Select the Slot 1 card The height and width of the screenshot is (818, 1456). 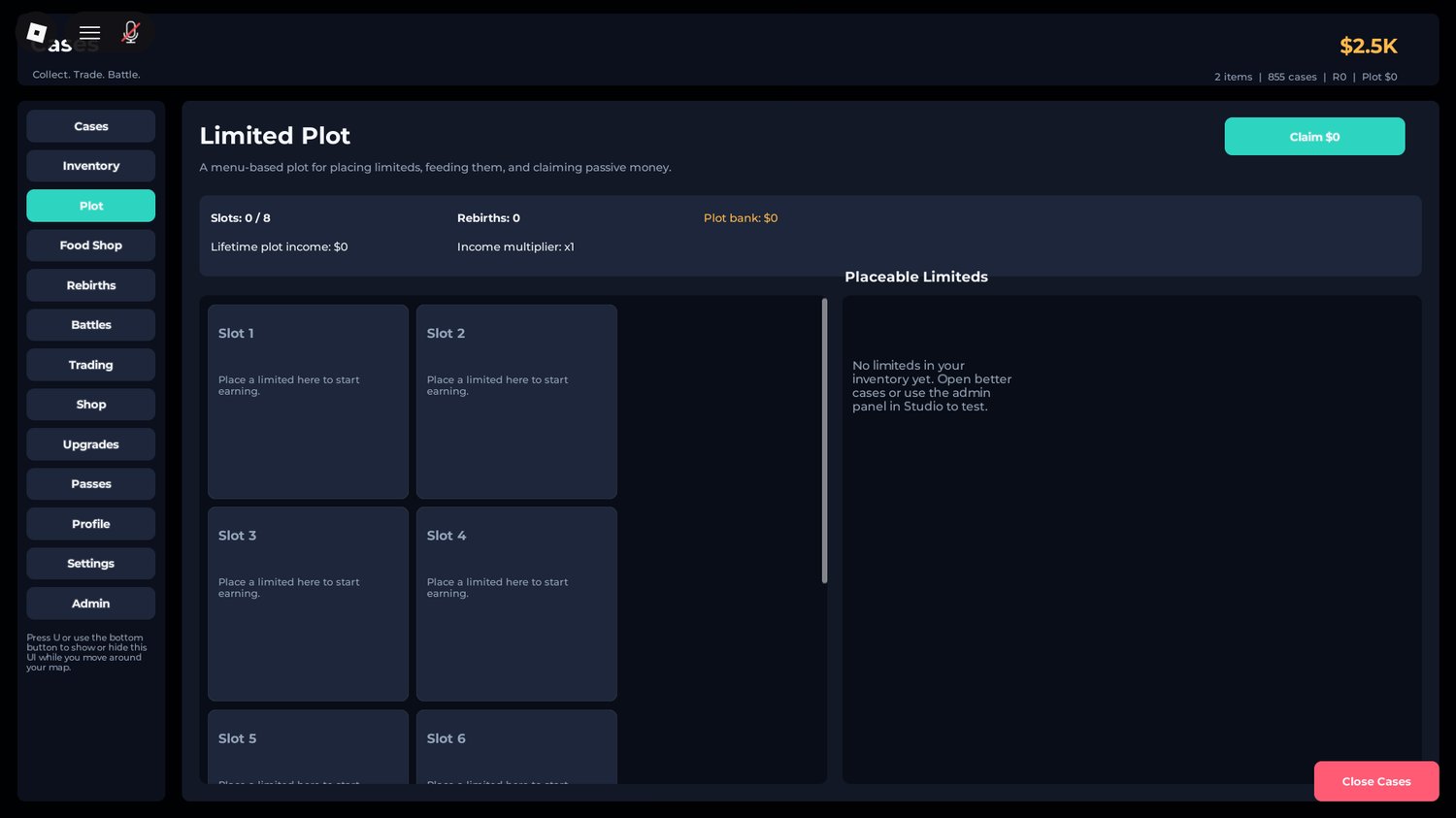308,402
